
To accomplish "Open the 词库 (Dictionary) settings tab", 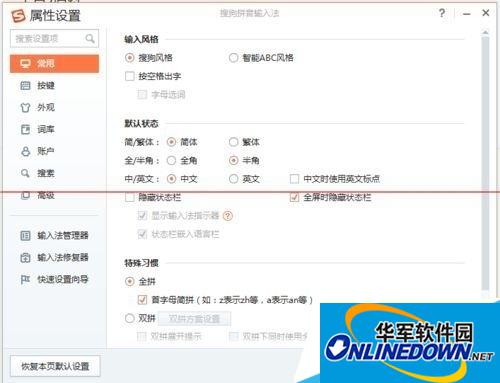I will [46, 129].
